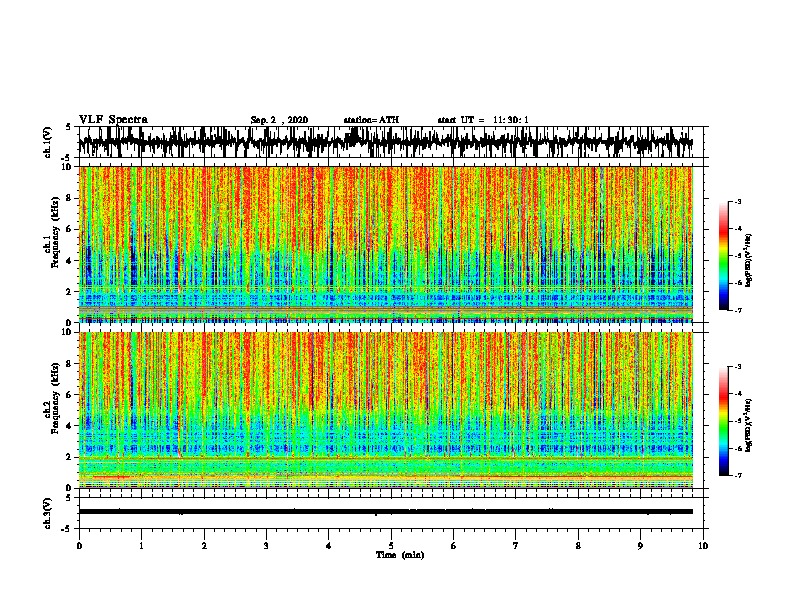Click the "-3" label on ch.1 color scale
Screen dimensions: 792x612
coord(737,201)
